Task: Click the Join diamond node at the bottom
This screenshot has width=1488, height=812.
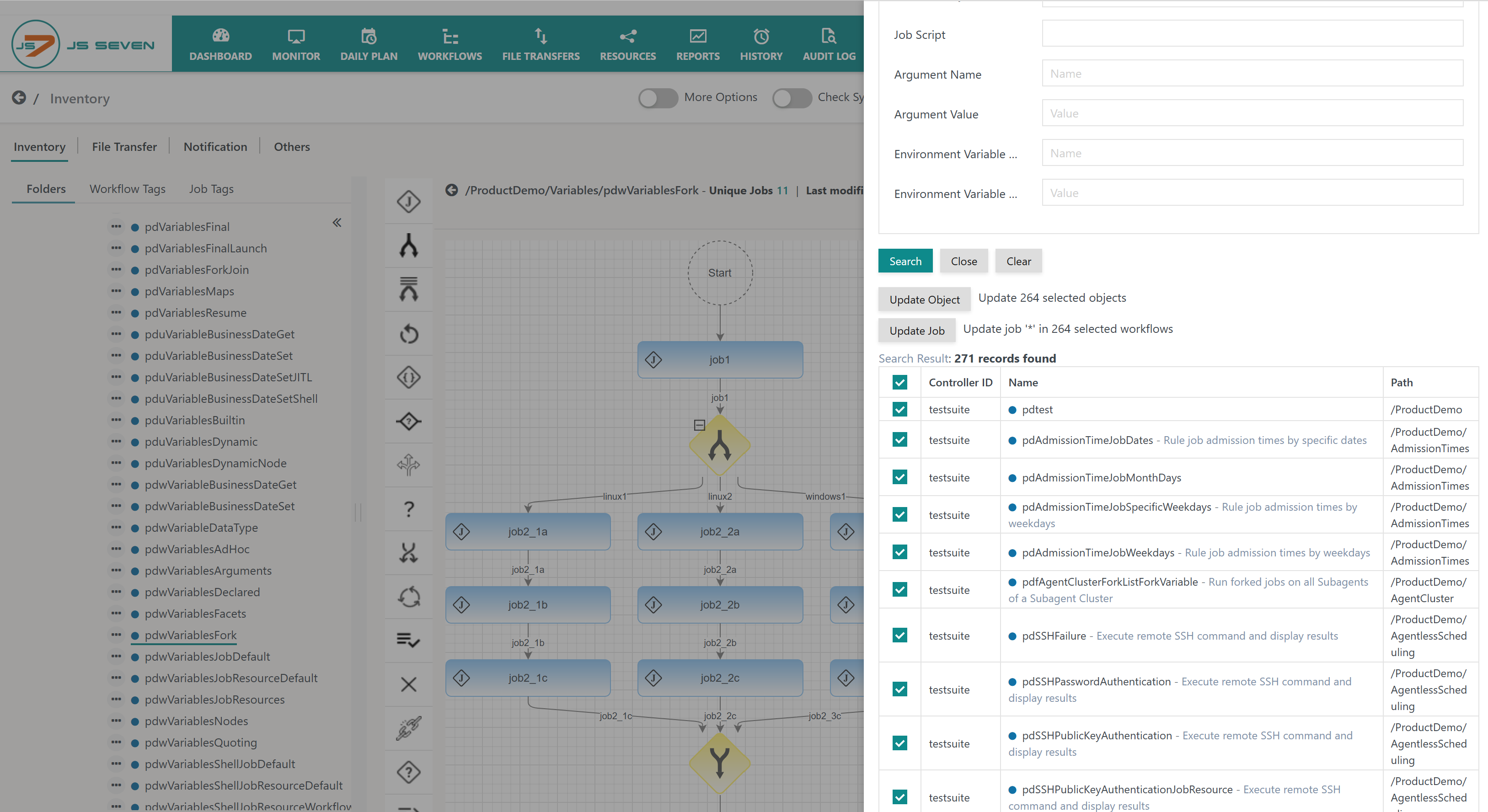Action: (720, 764)
